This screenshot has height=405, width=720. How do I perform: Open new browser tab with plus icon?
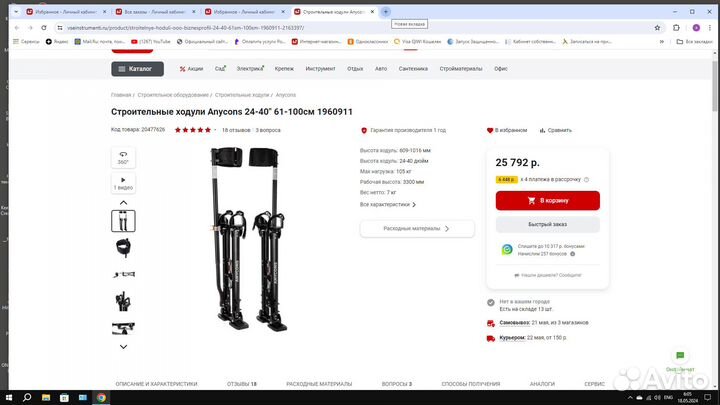pyautogui.click(x=386, y=12)
